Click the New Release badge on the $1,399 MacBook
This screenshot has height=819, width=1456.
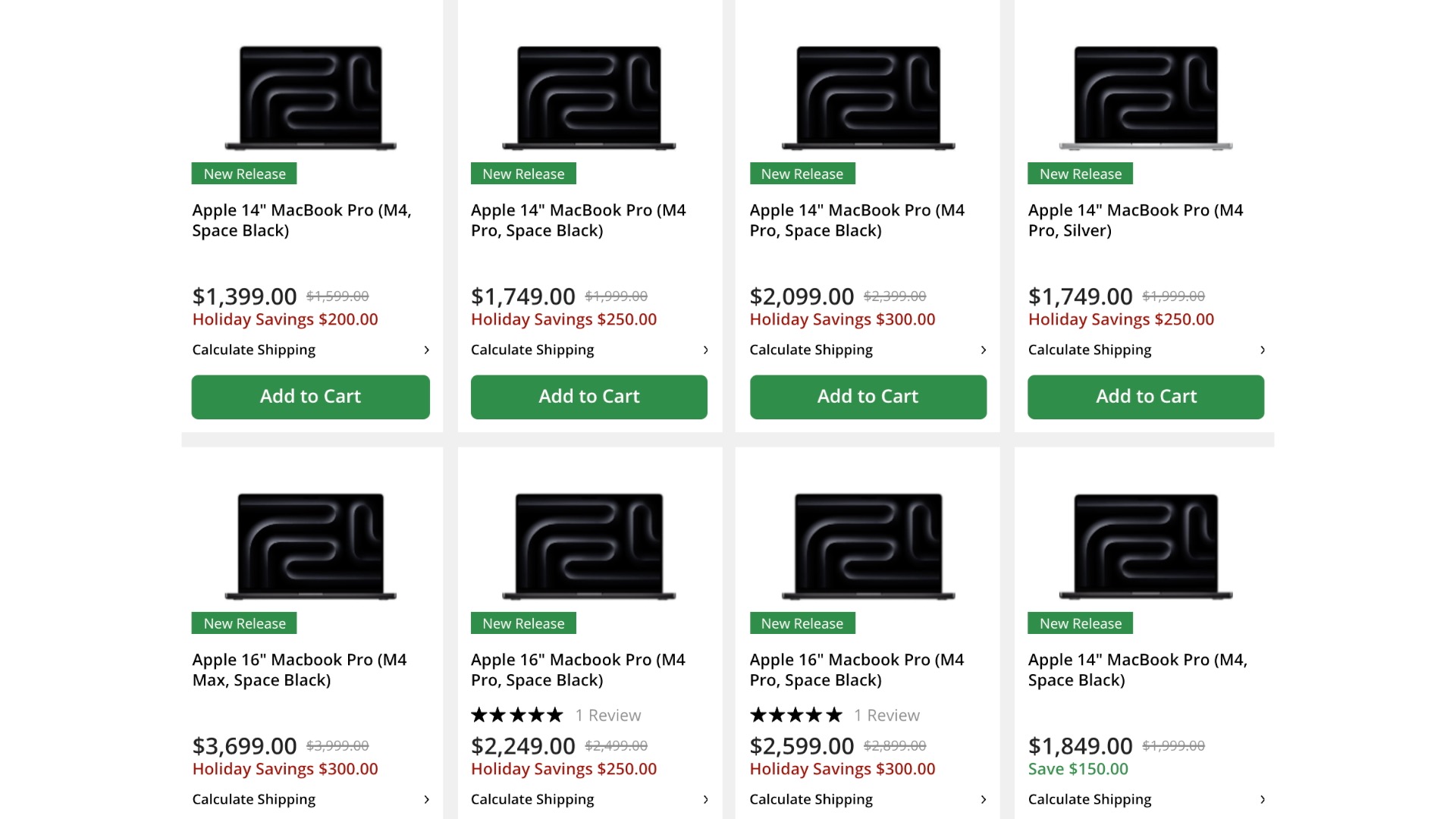coord(243,173)
